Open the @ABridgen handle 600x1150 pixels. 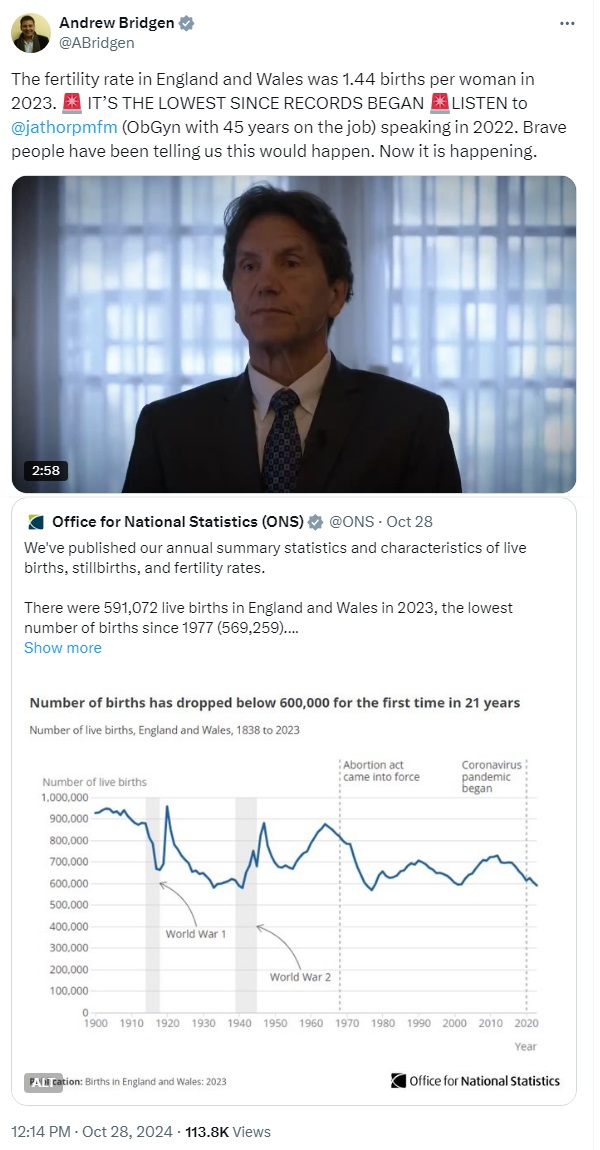pyautogui.click(x=97, y=43)
